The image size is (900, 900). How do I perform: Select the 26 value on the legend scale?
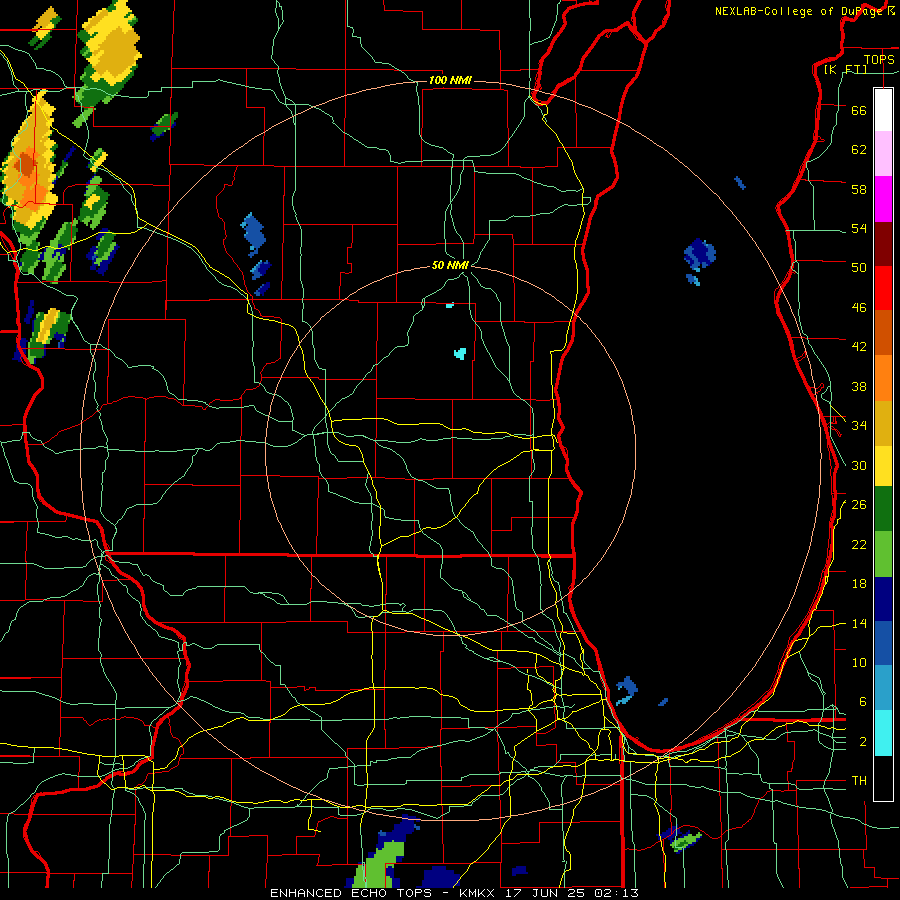(x=859, y=505)
